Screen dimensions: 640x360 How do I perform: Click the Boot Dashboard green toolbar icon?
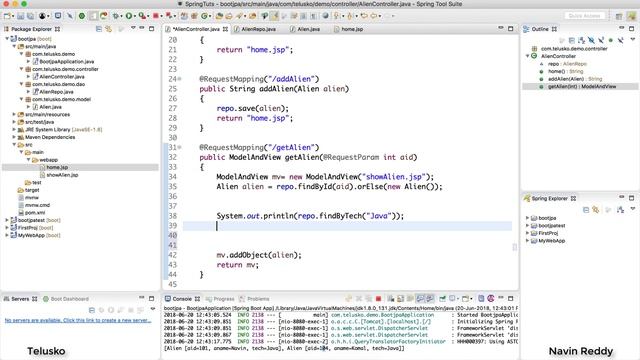click(x=82, y=16)
